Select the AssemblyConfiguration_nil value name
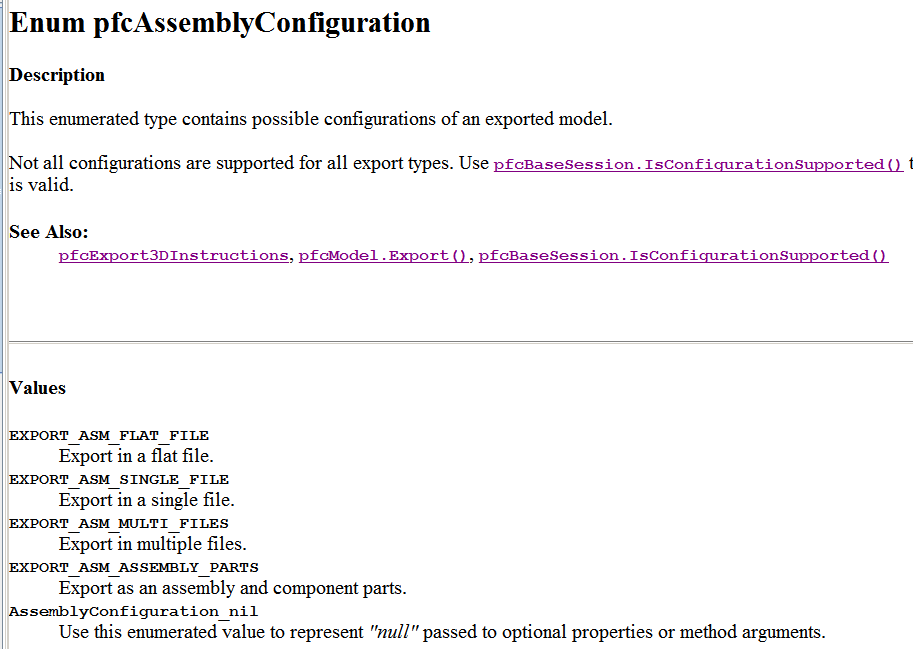 [133, 611]
